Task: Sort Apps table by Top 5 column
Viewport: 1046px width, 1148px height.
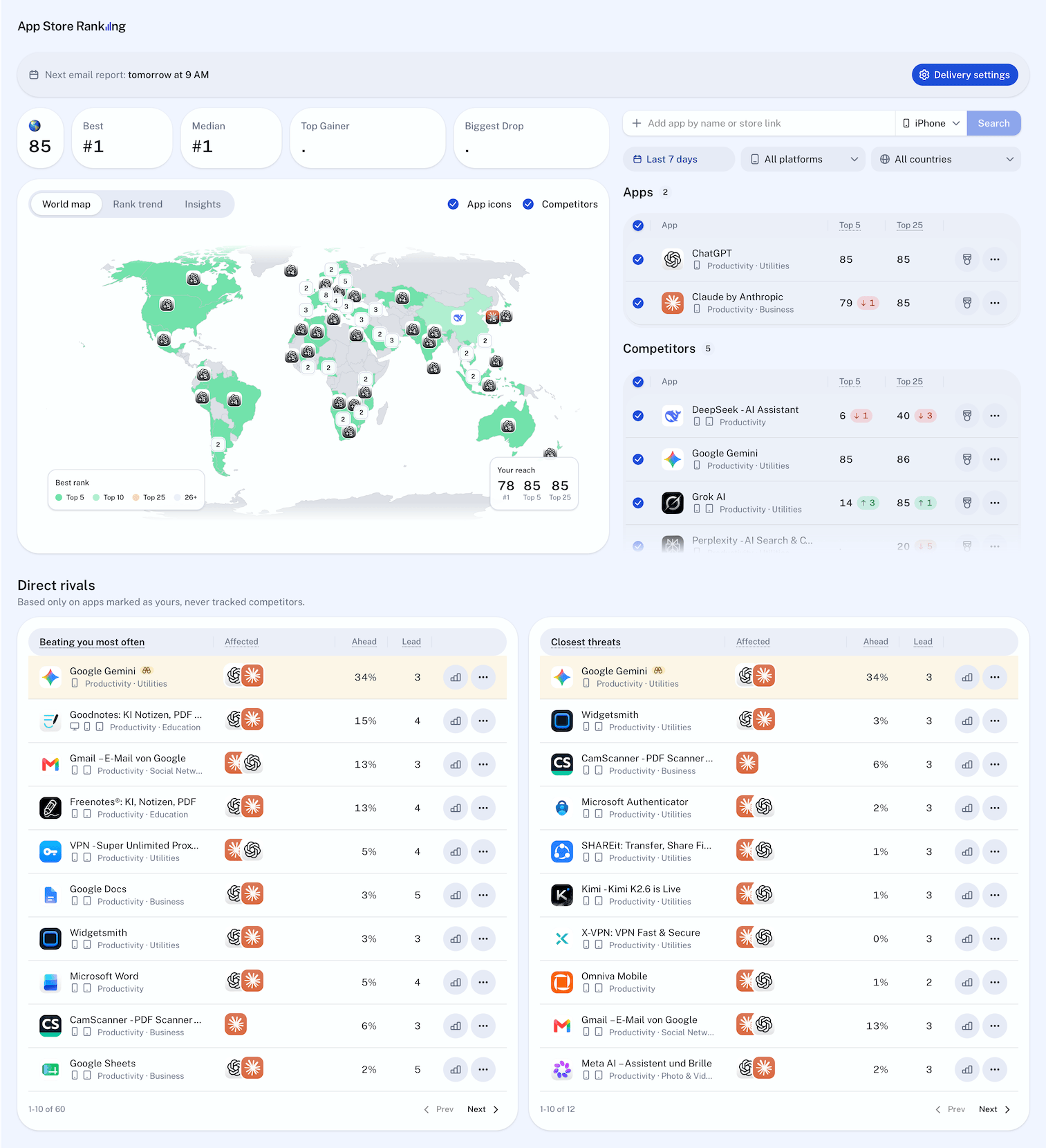Action: point(850,225)
